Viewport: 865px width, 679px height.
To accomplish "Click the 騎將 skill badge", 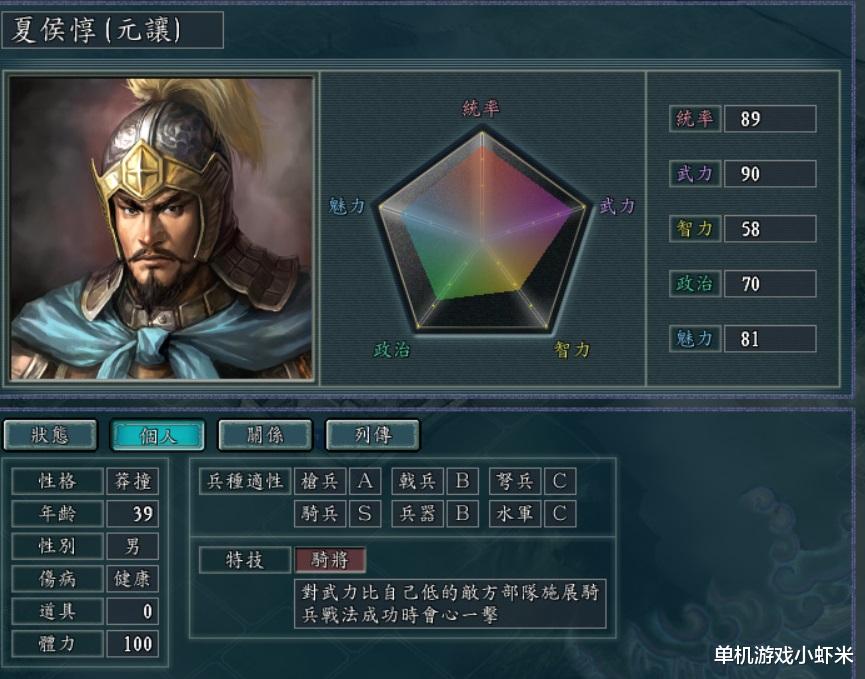I will pyautogui.click(x=330, y=560).
